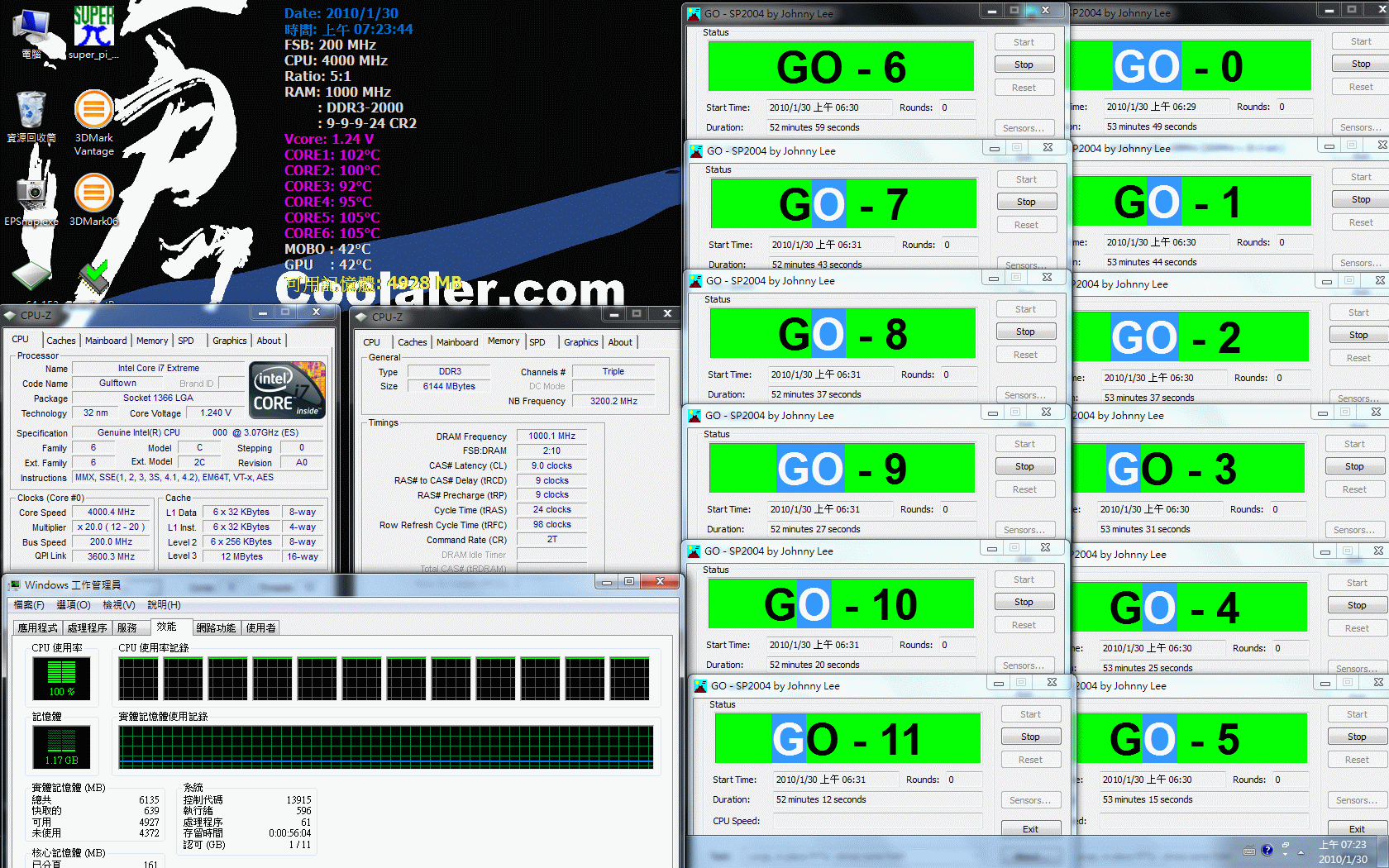Open the super_pi desktop shortcut
Viewport: 1389px width, 868px height.
click(93, 33)
